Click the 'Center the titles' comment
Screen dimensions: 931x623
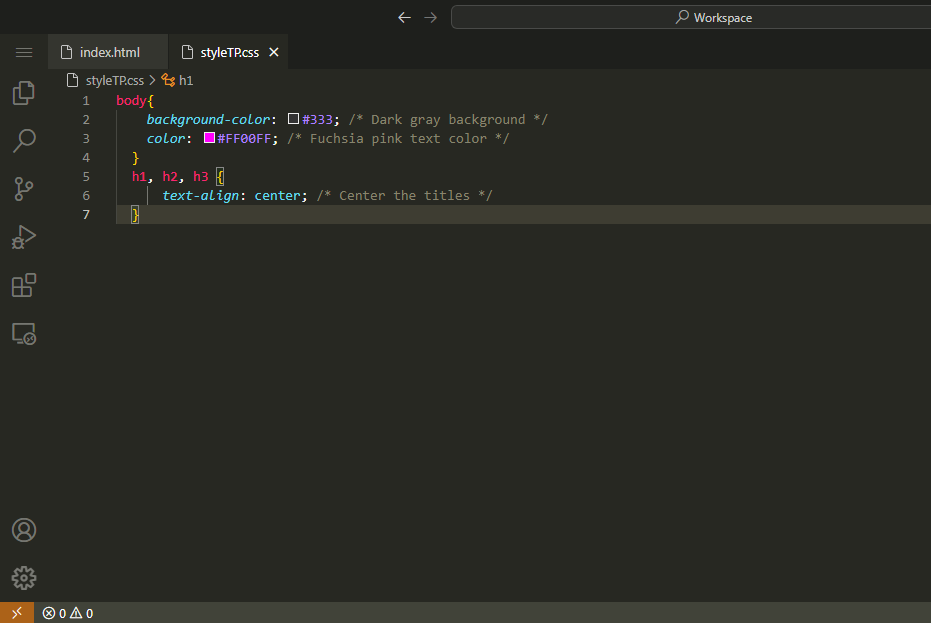point(404,195)
